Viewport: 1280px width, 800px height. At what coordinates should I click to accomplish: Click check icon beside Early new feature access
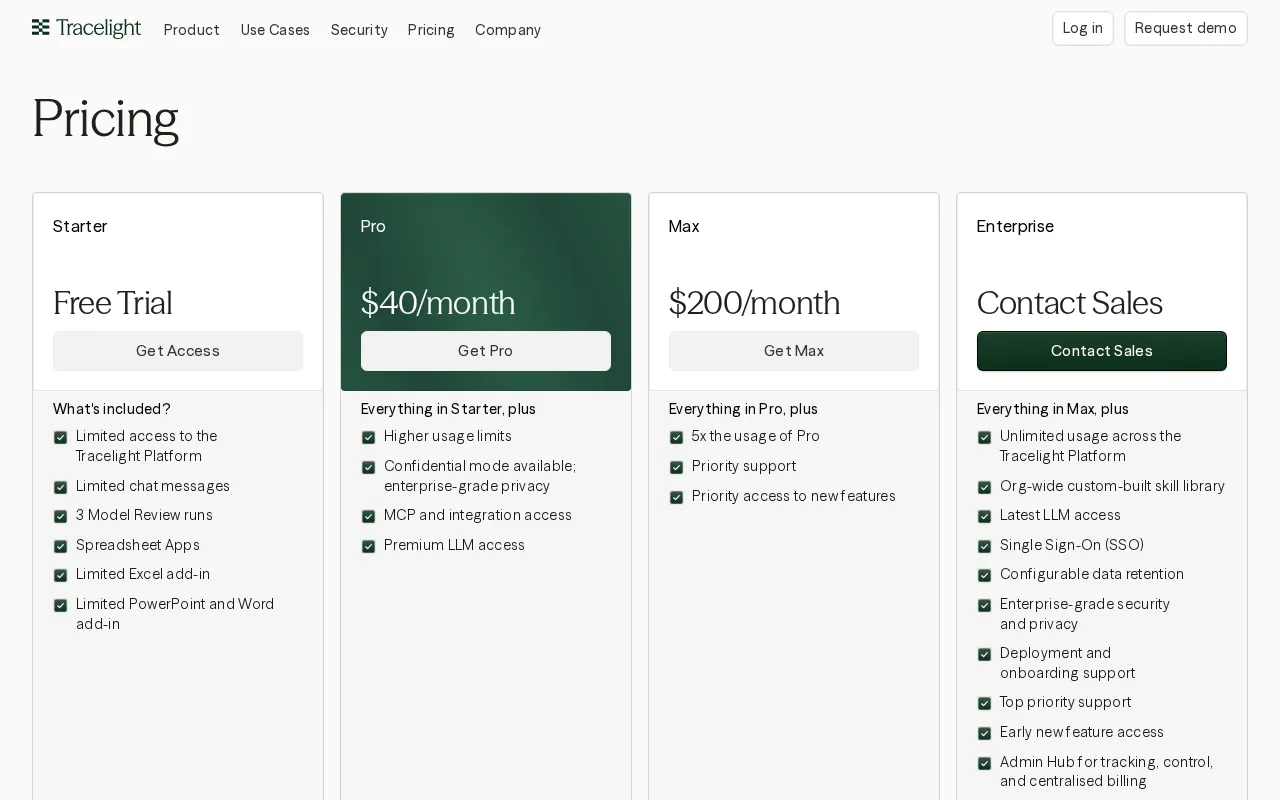[984, 733]
